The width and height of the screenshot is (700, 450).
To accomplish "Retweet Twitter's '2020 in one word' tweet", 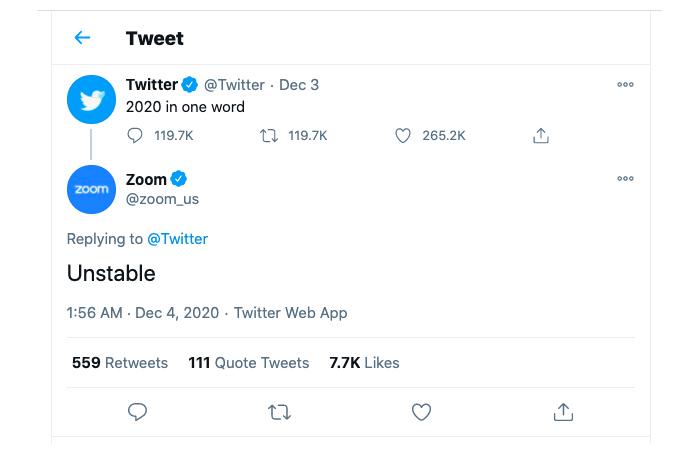I will [269, 135].
